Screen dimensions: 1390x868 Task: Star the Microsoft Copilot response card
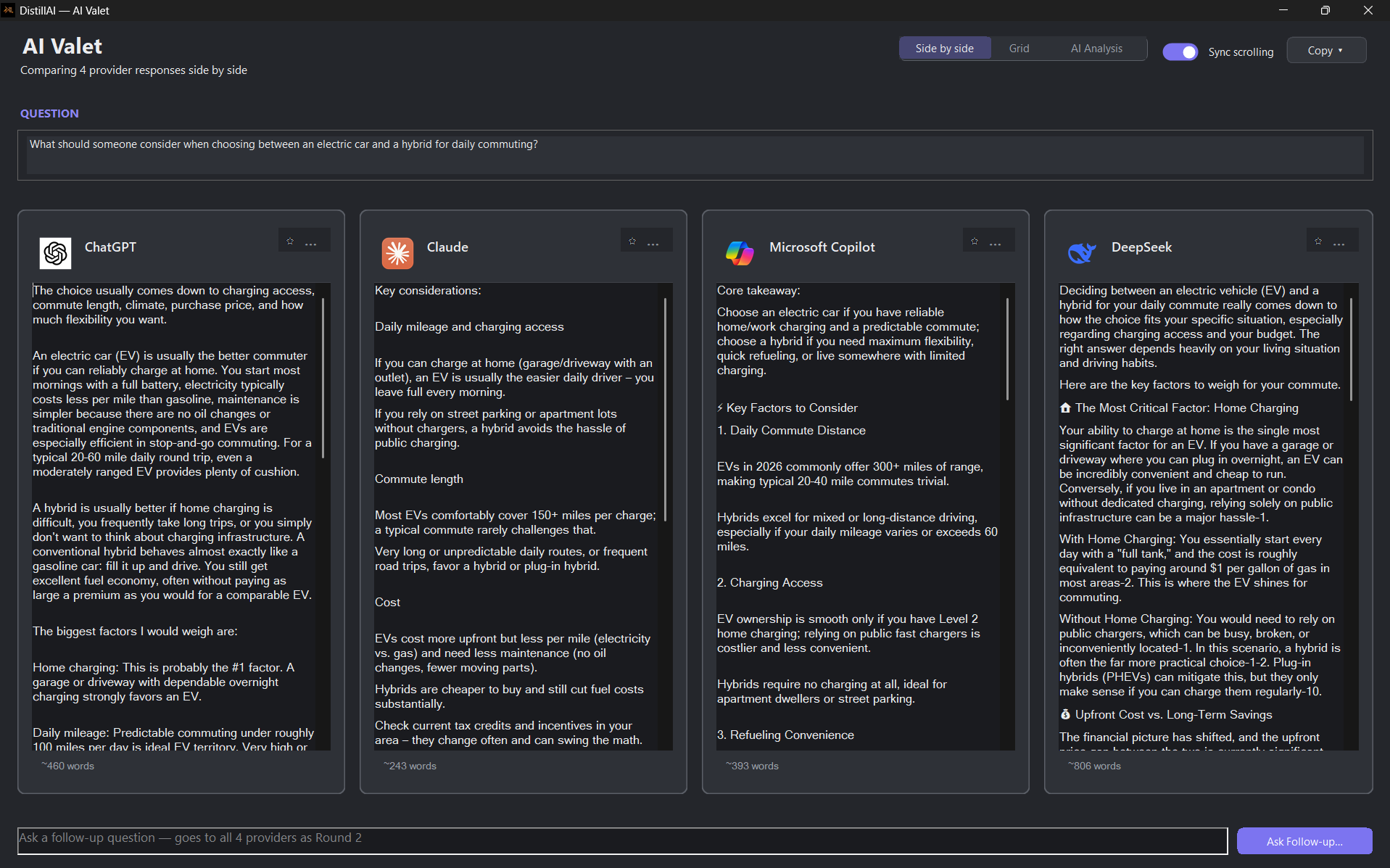975,242
